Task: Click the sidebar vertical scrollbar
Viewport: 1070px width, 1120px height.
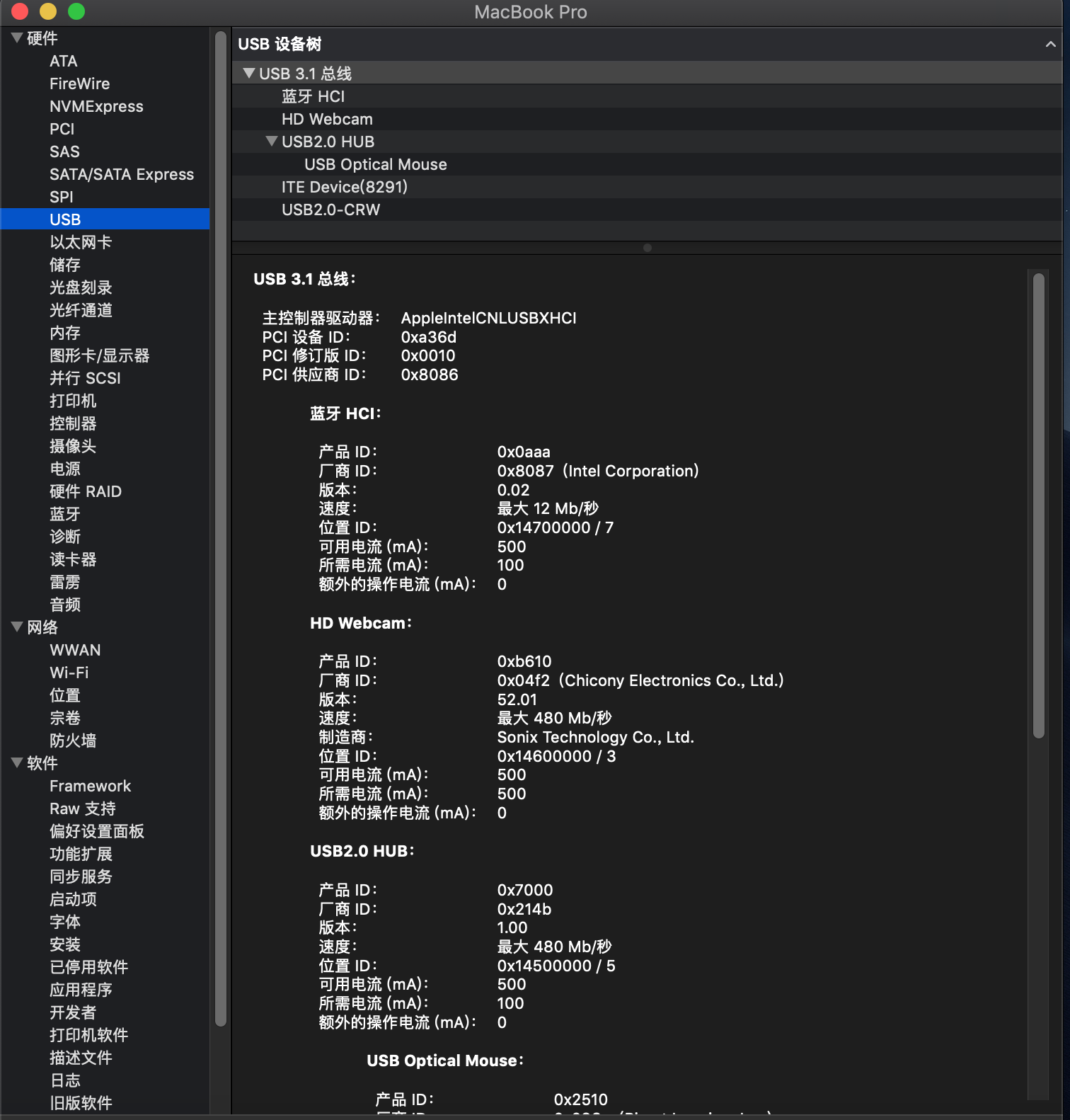Action: (221, 528)
